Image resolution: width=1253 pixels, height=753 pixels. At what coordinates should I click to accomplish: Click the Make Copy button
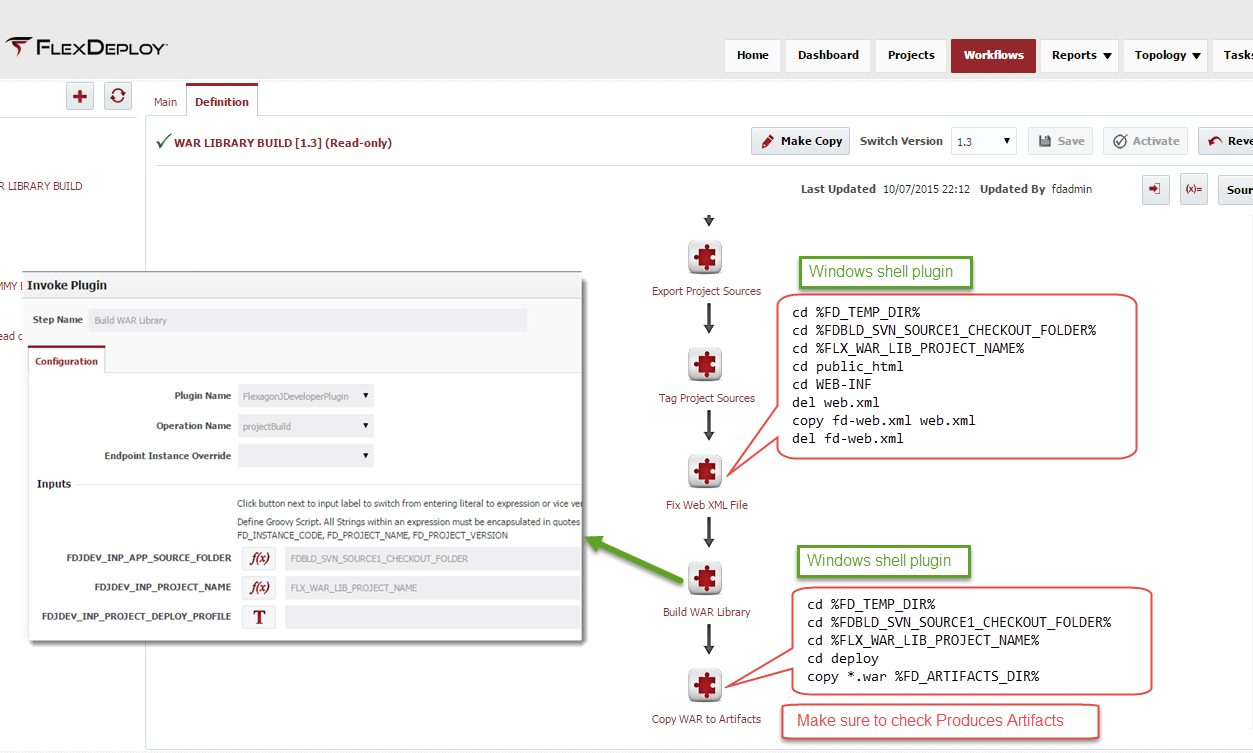point(801,141)
